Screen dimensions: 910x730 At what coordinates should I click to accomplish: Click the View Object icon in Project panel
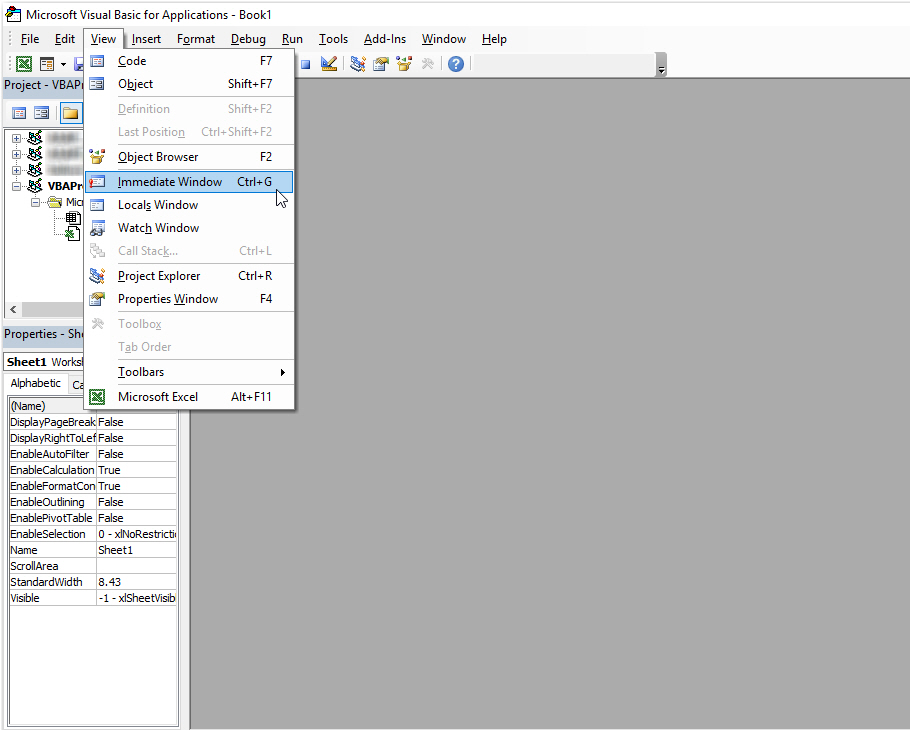pos(42,113)
